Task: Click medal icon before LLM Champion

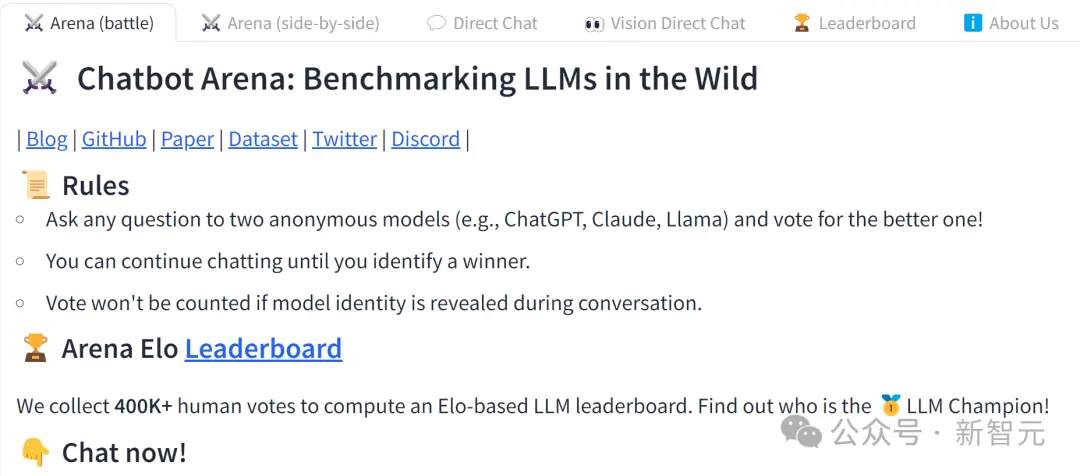Action: pyautogui.click(x=891, y=405)
